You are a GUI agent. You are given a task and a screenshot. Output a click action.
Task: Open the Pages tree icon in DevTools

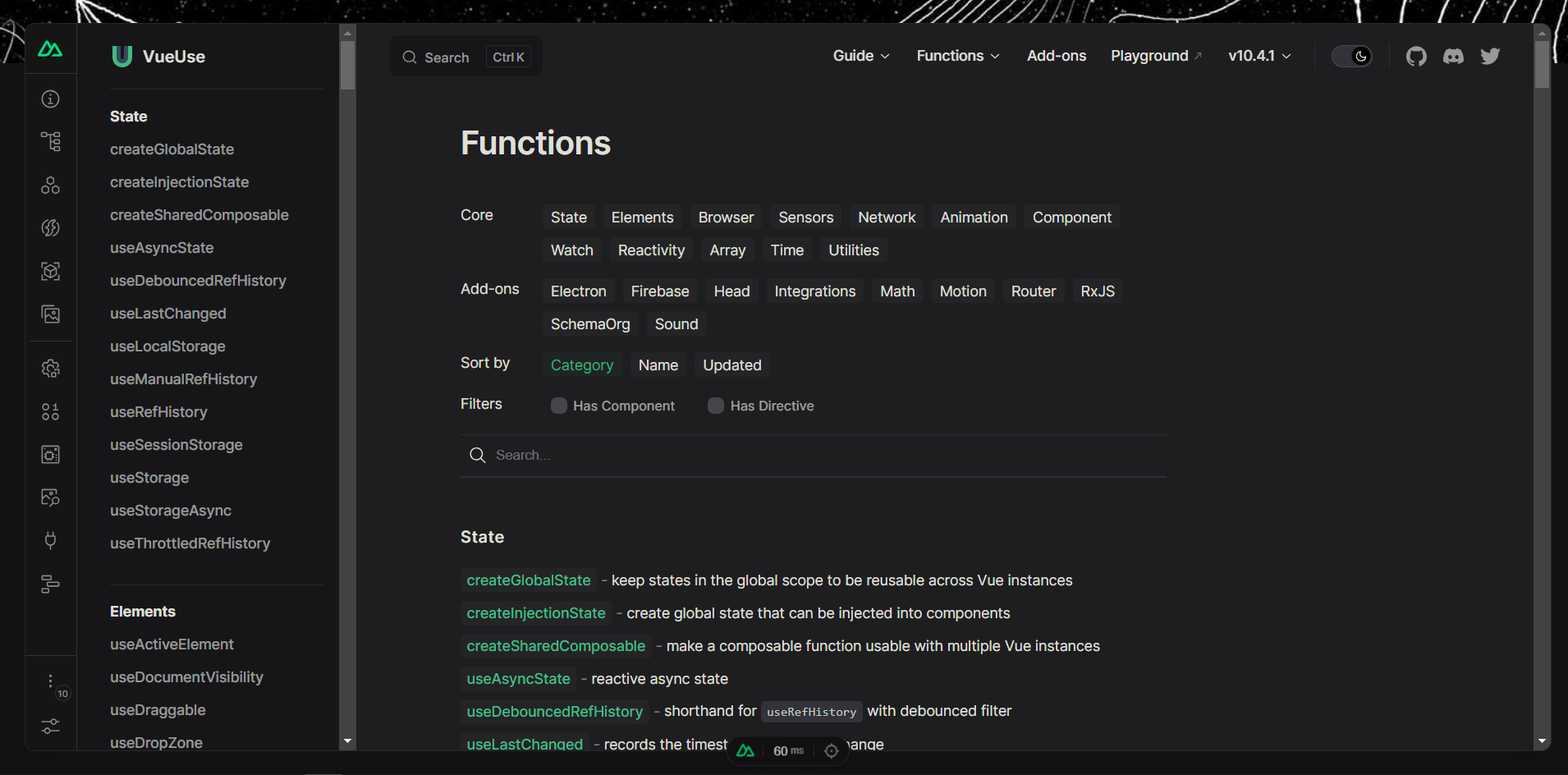pos(51,142)
